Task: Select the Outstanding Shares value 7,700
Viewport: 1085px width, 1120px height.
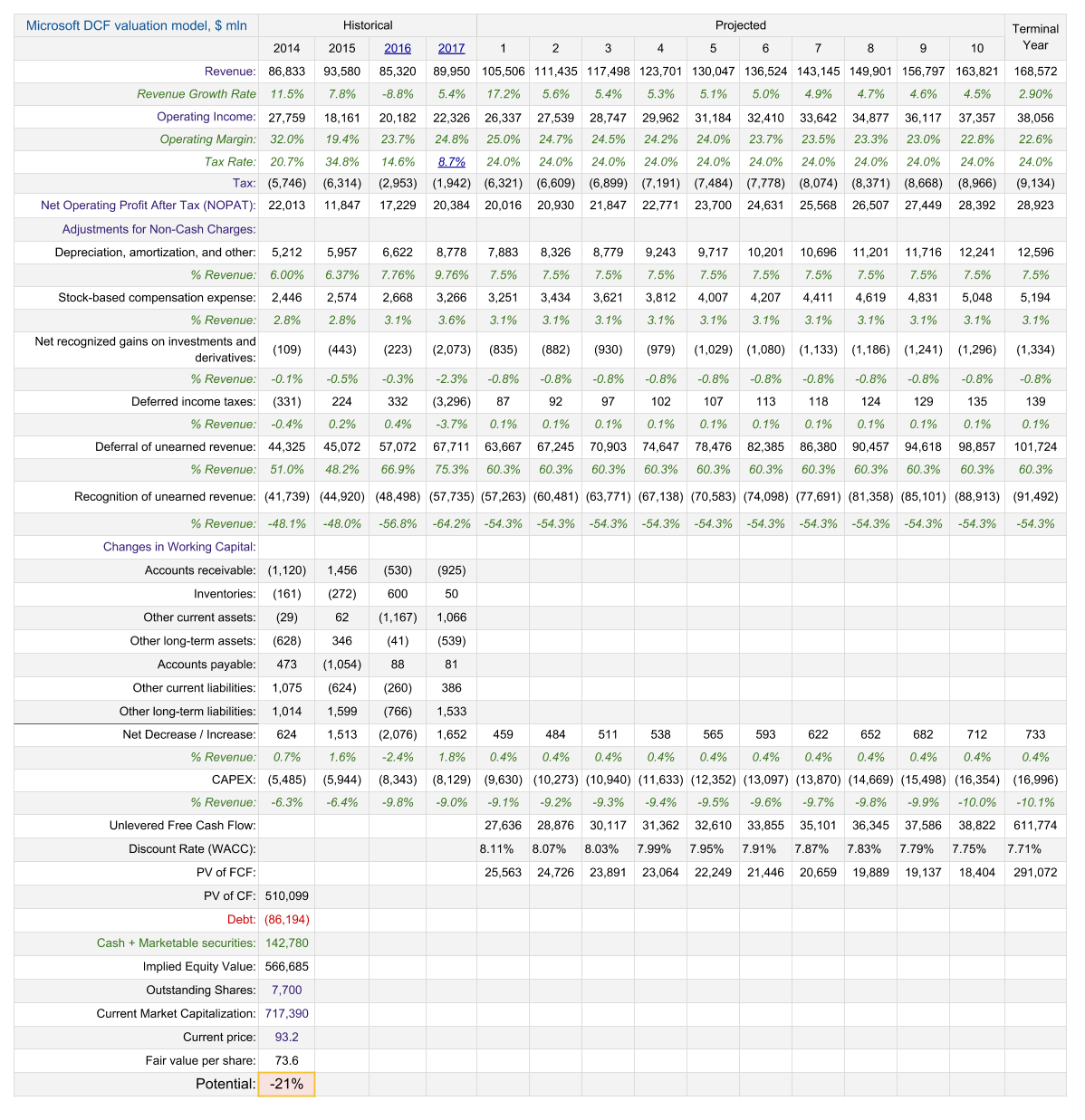Action: pos(286,990)
